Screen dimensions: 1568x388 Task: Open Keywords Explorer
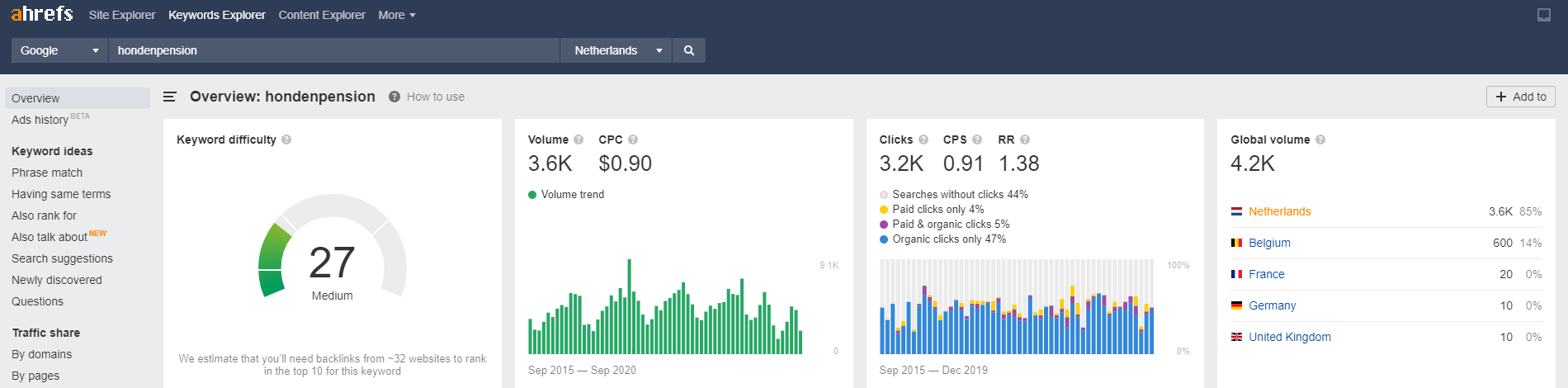tap(217, 15)
